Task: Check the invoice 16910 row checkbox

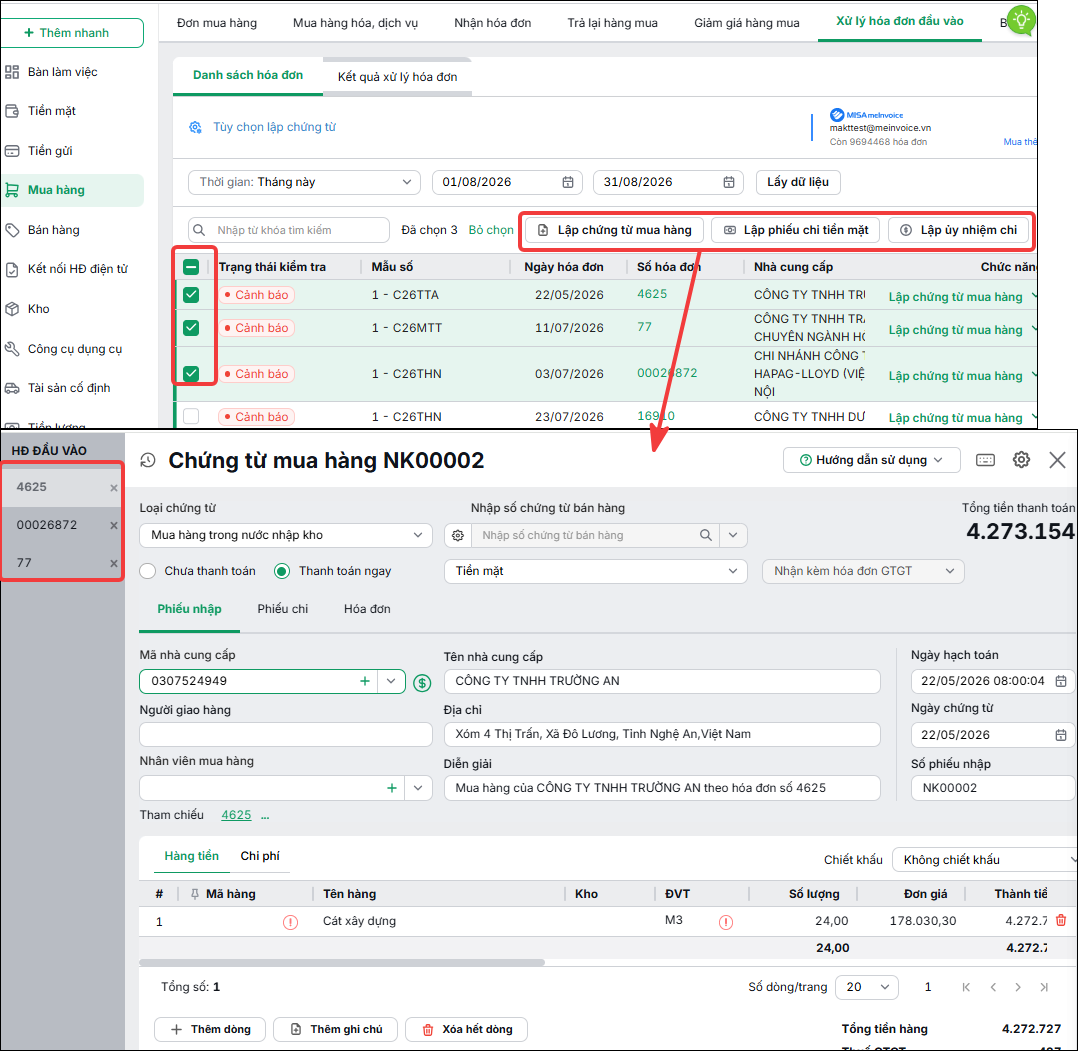Action: click(x=191, y=417)
